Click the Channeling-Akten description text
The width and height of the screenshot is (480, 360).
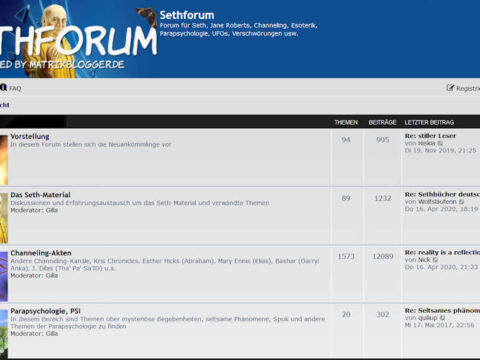[165, 264]
